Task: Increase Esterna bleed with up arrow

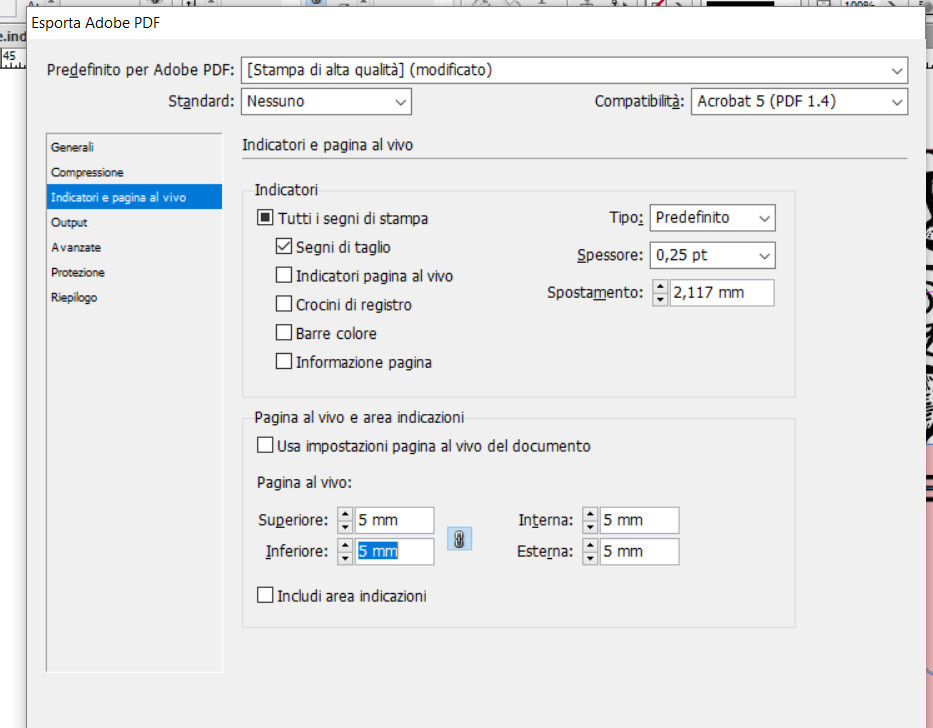Action: click(590, 545)
